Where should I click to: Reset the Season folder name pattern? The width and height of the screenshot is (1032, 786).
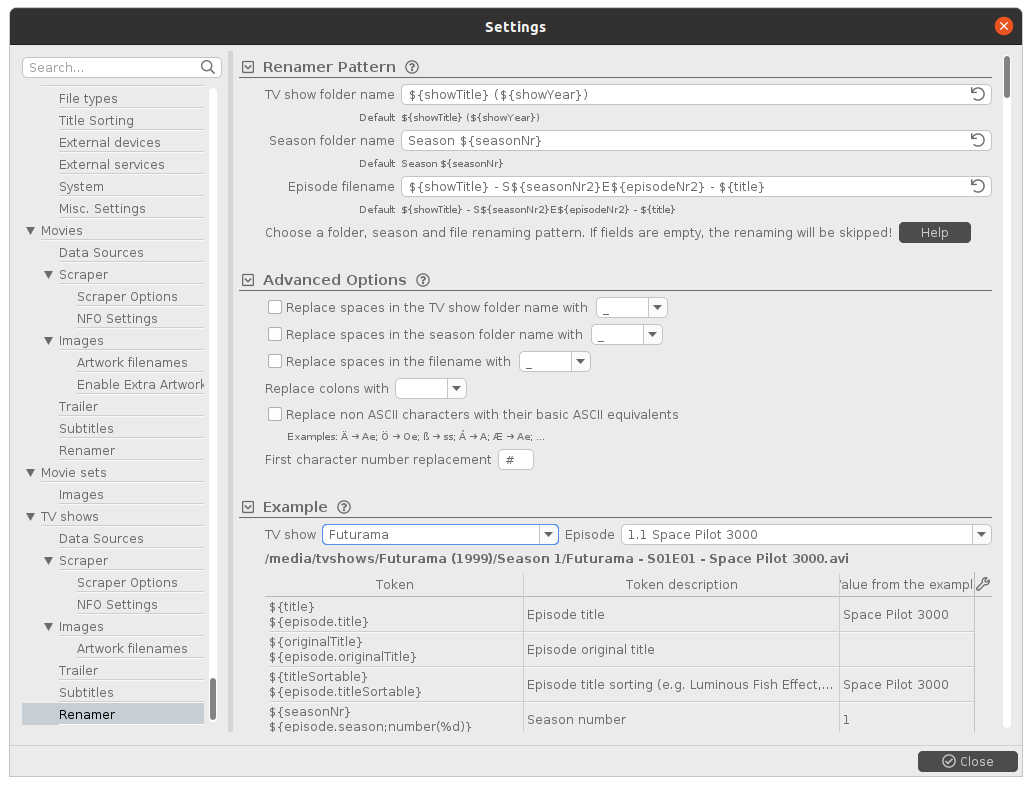point(978,140)
